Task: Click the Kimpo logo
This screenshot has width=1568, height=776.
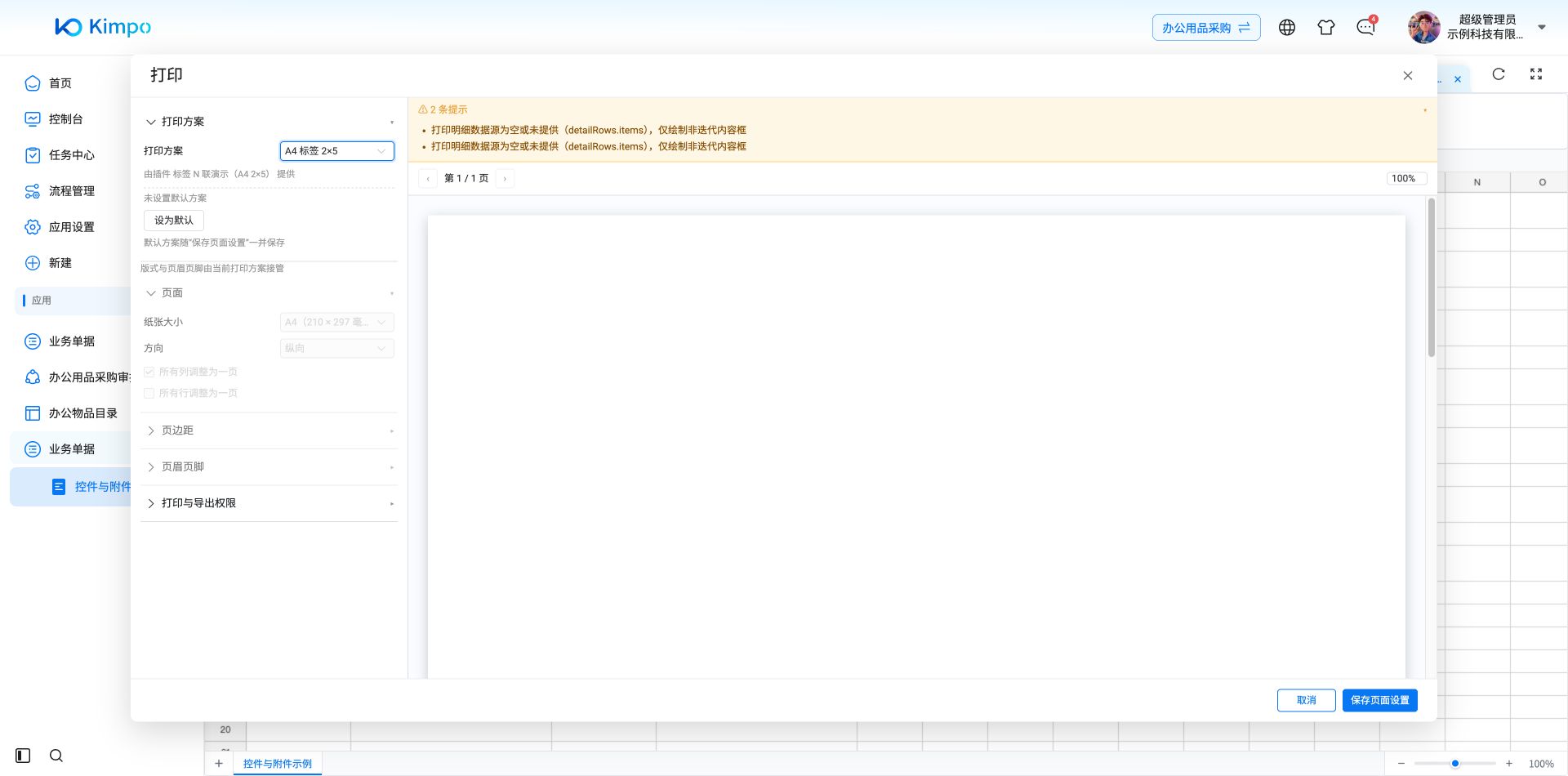Action: coord(103,27)
